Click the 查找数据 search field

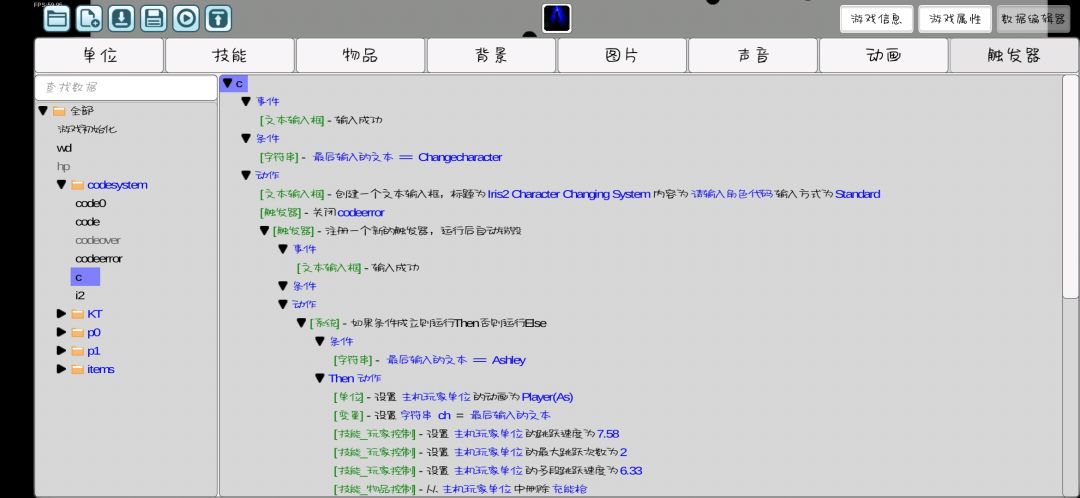[x=126, y=87]
